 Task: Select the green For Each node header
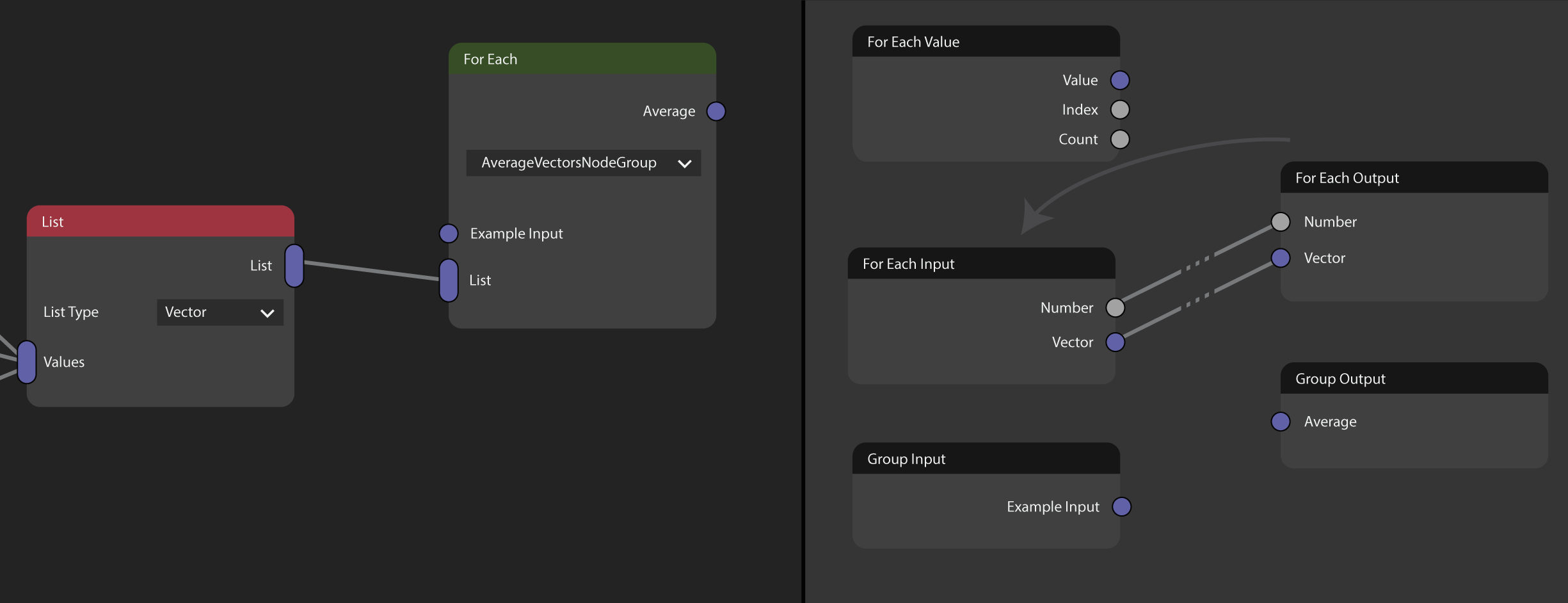(582, 59)
